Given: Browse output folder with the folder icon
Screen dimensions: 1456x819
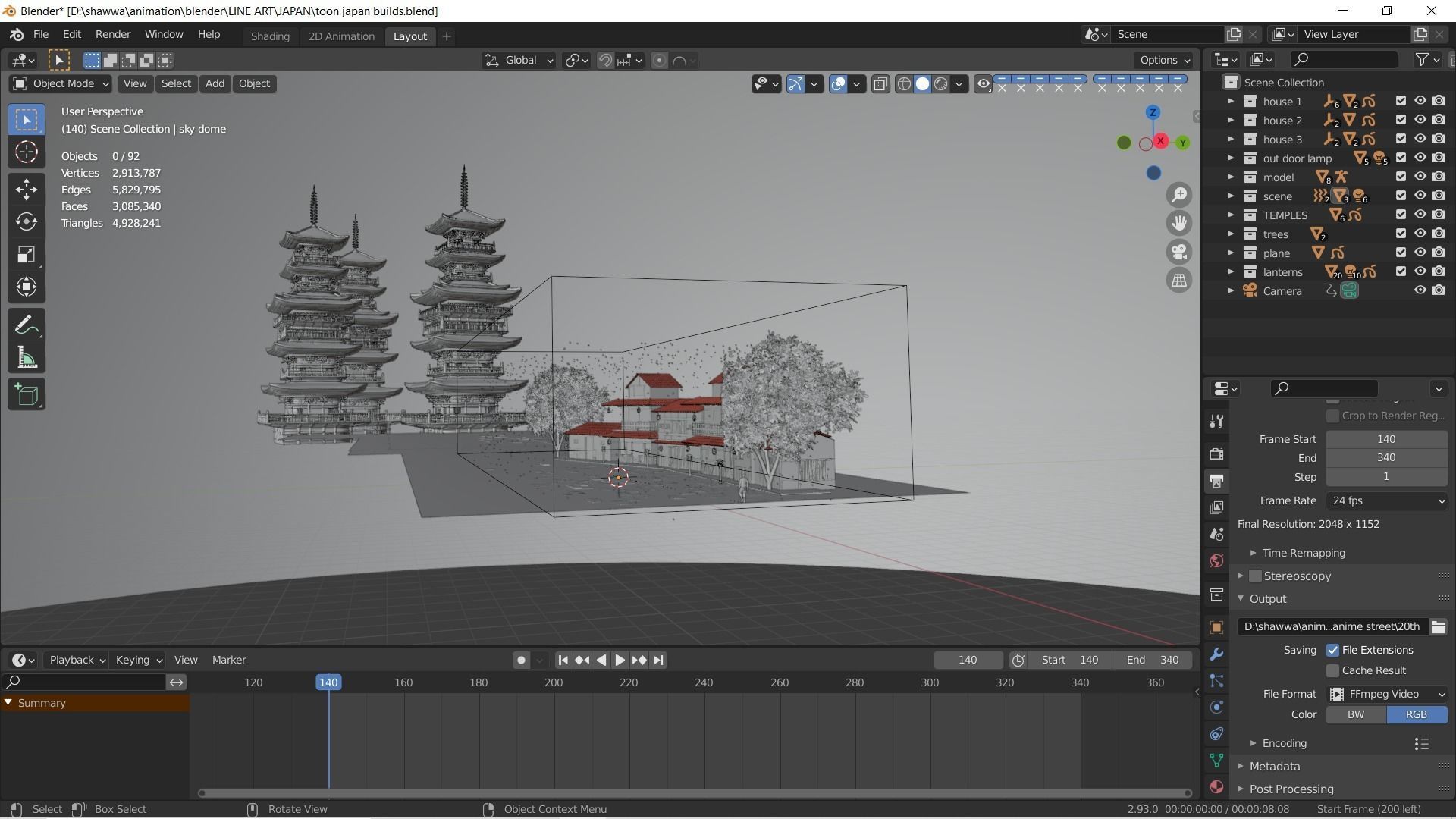Looking at the screenshot, I should (1438, 626).
